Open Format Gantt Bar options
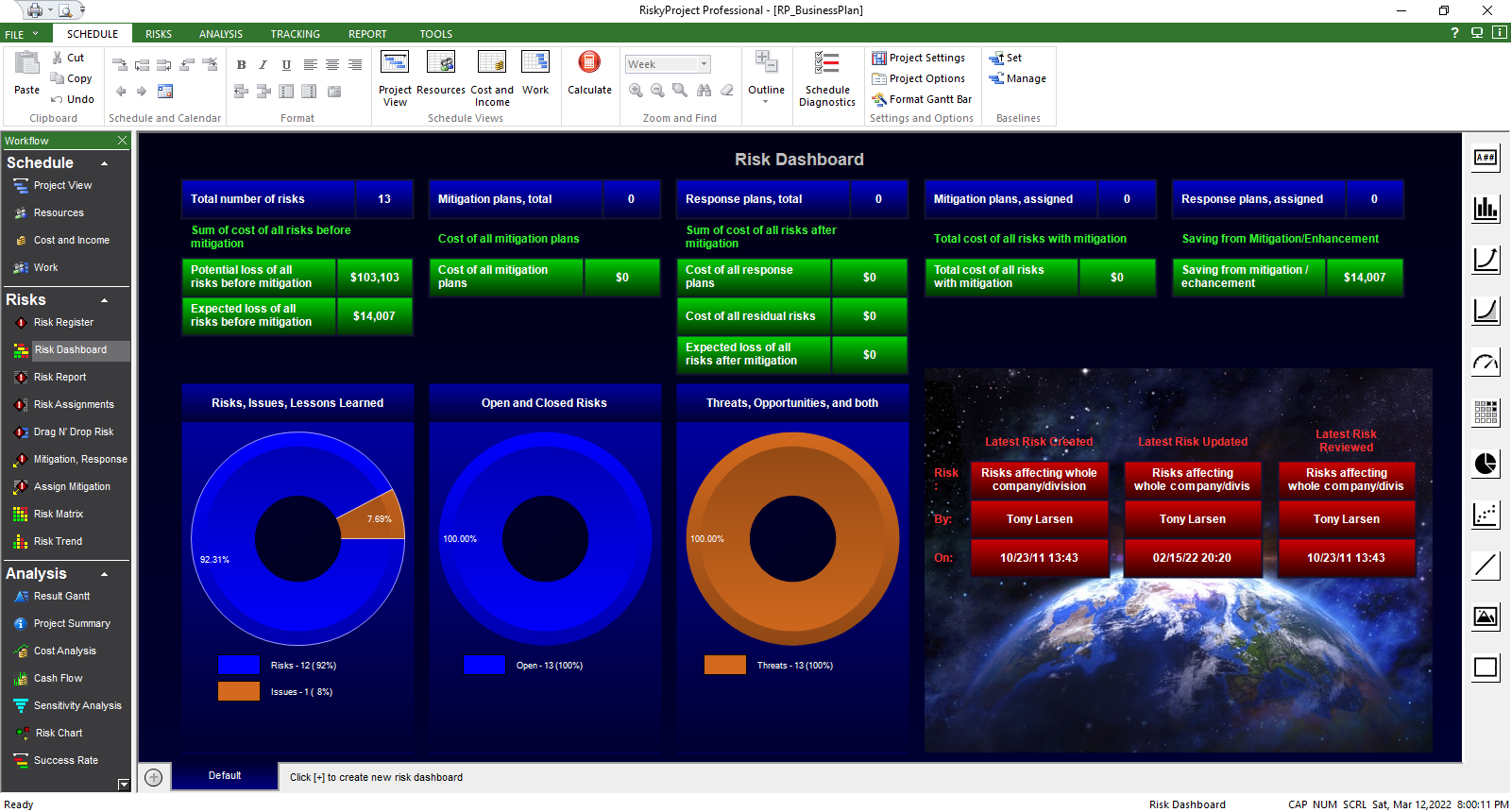Screen dimensions: 1511x812 (922, 99)
